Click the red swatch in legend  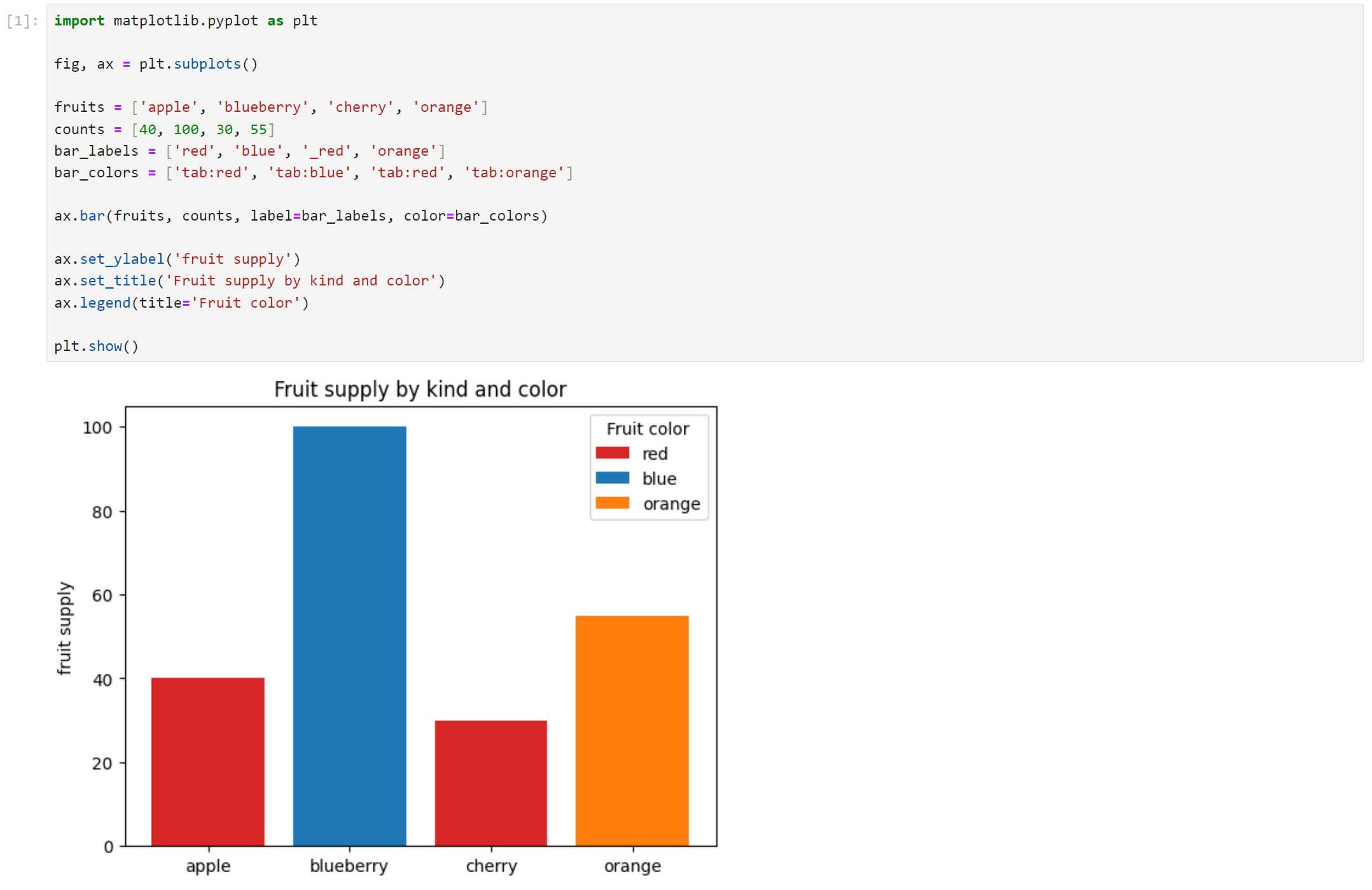(612, 453)
